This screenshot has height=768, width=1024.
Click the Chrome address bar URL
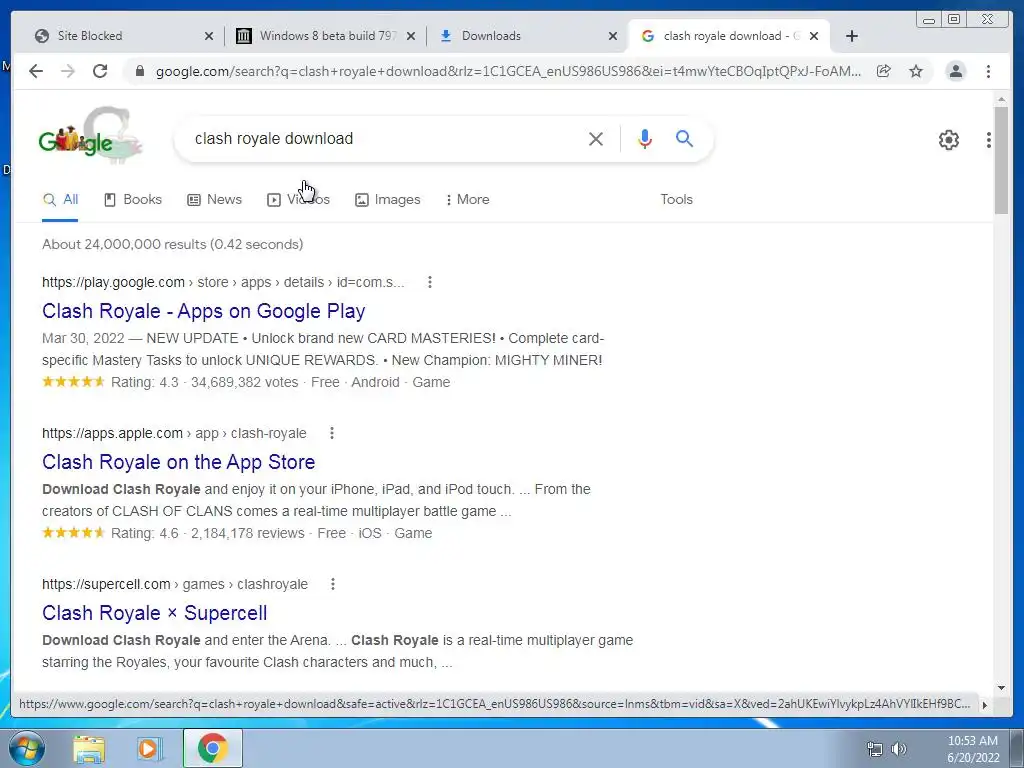coord(508,71)
